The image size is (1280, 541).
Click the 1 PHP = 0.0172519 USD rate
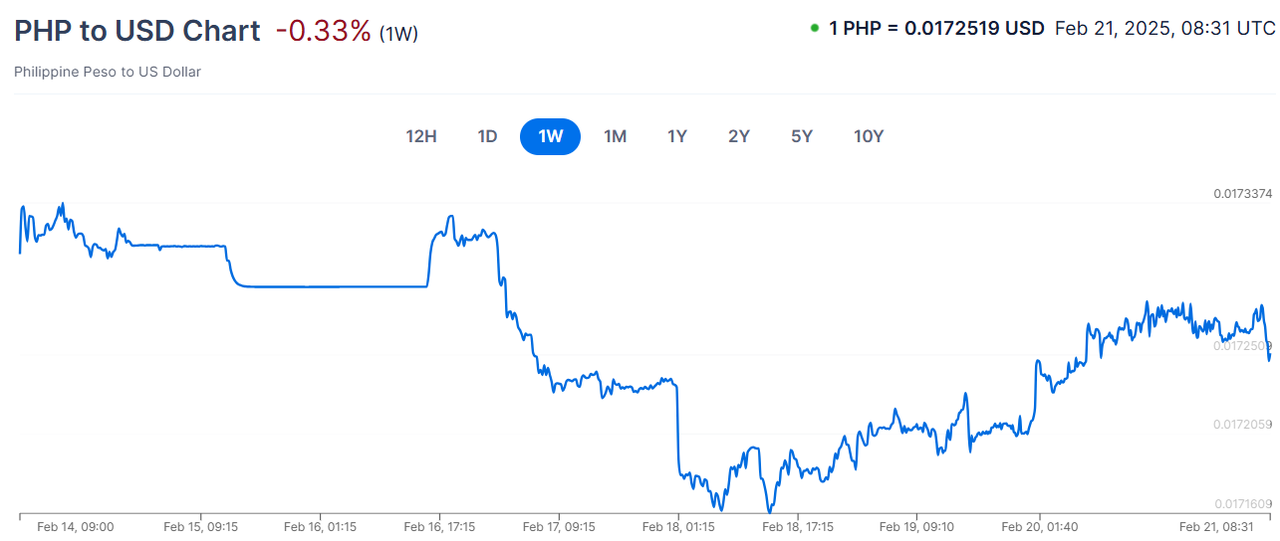(936, 28)
